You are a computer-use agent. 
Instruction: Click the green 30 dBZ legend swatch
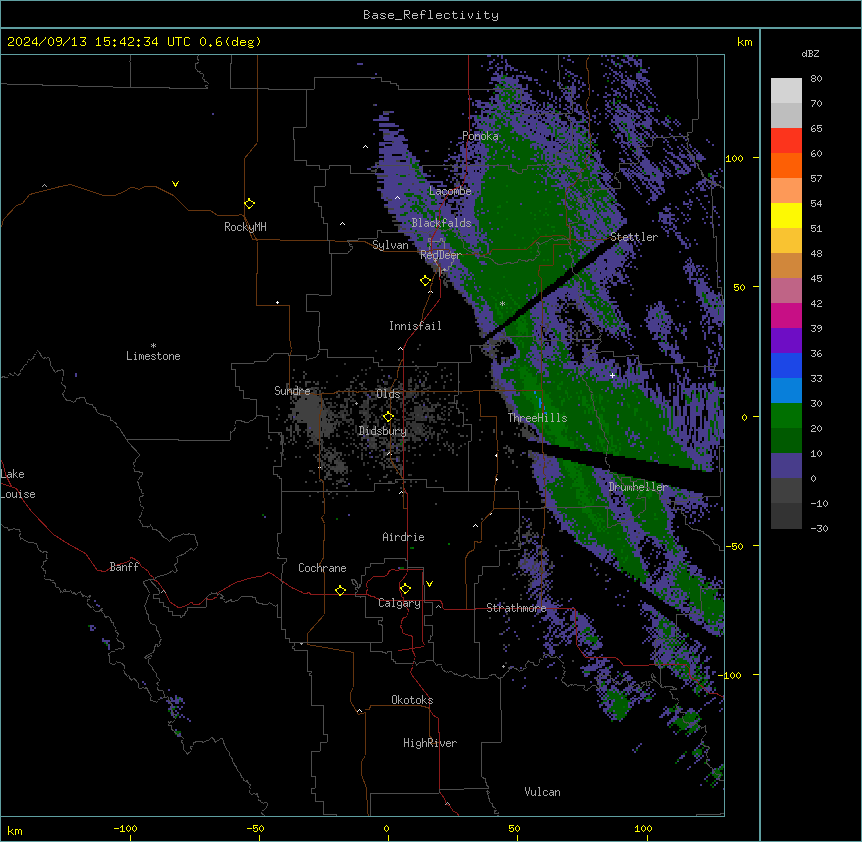click(x=786, y=416)
